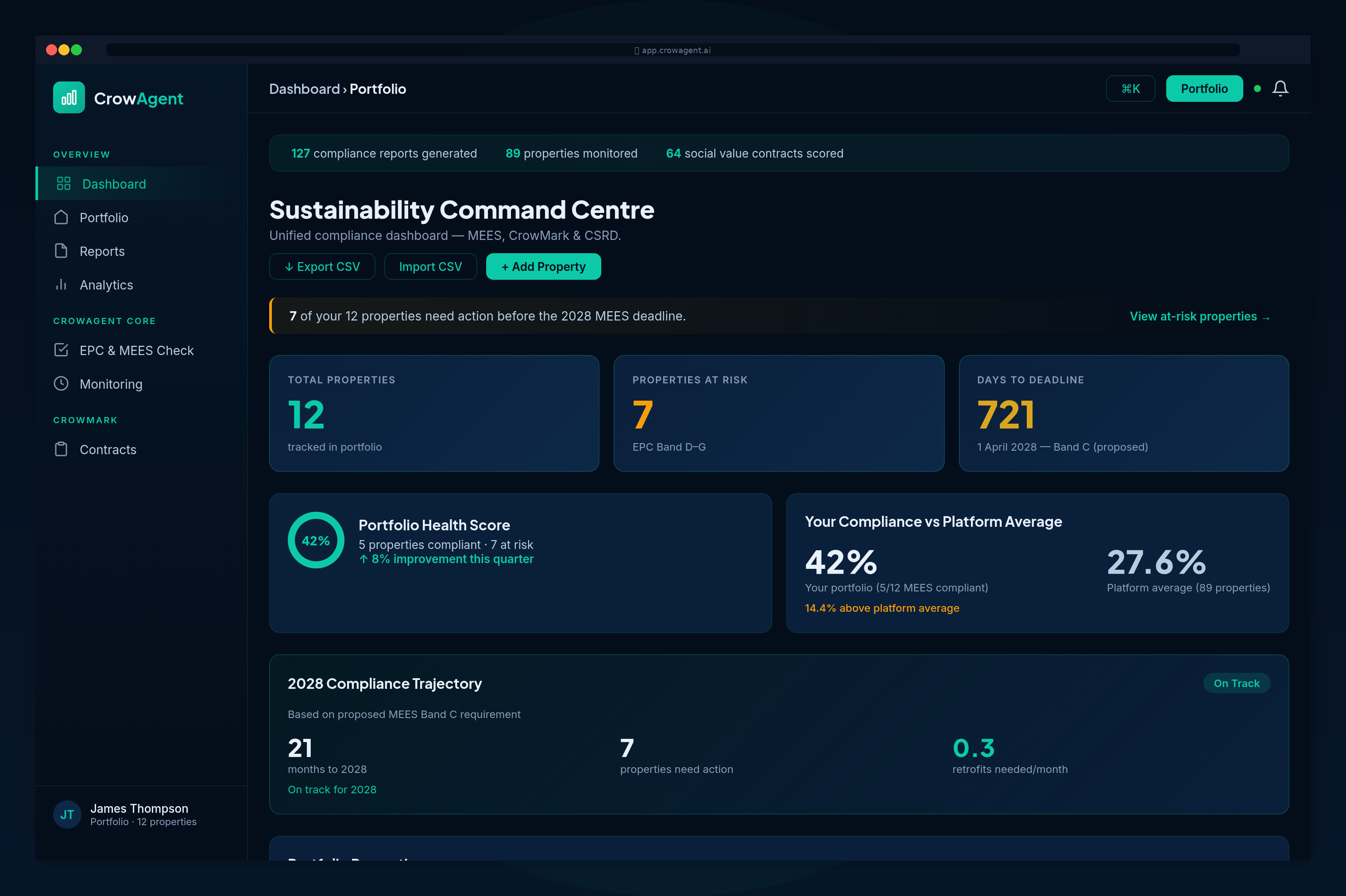1346x896 pixels.
Task: Select Monitoring in the sidebar
Action: 141,383
